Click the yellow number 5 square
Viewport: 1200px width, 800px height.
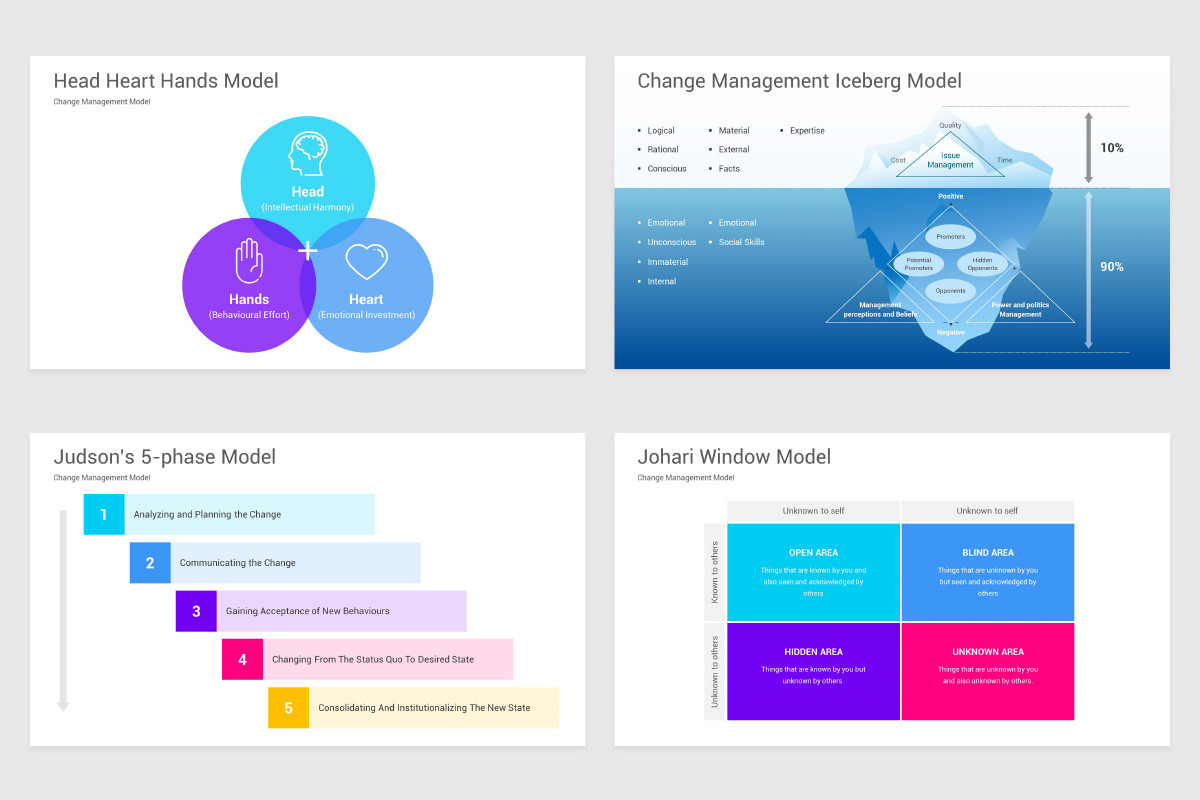(288, 708)
